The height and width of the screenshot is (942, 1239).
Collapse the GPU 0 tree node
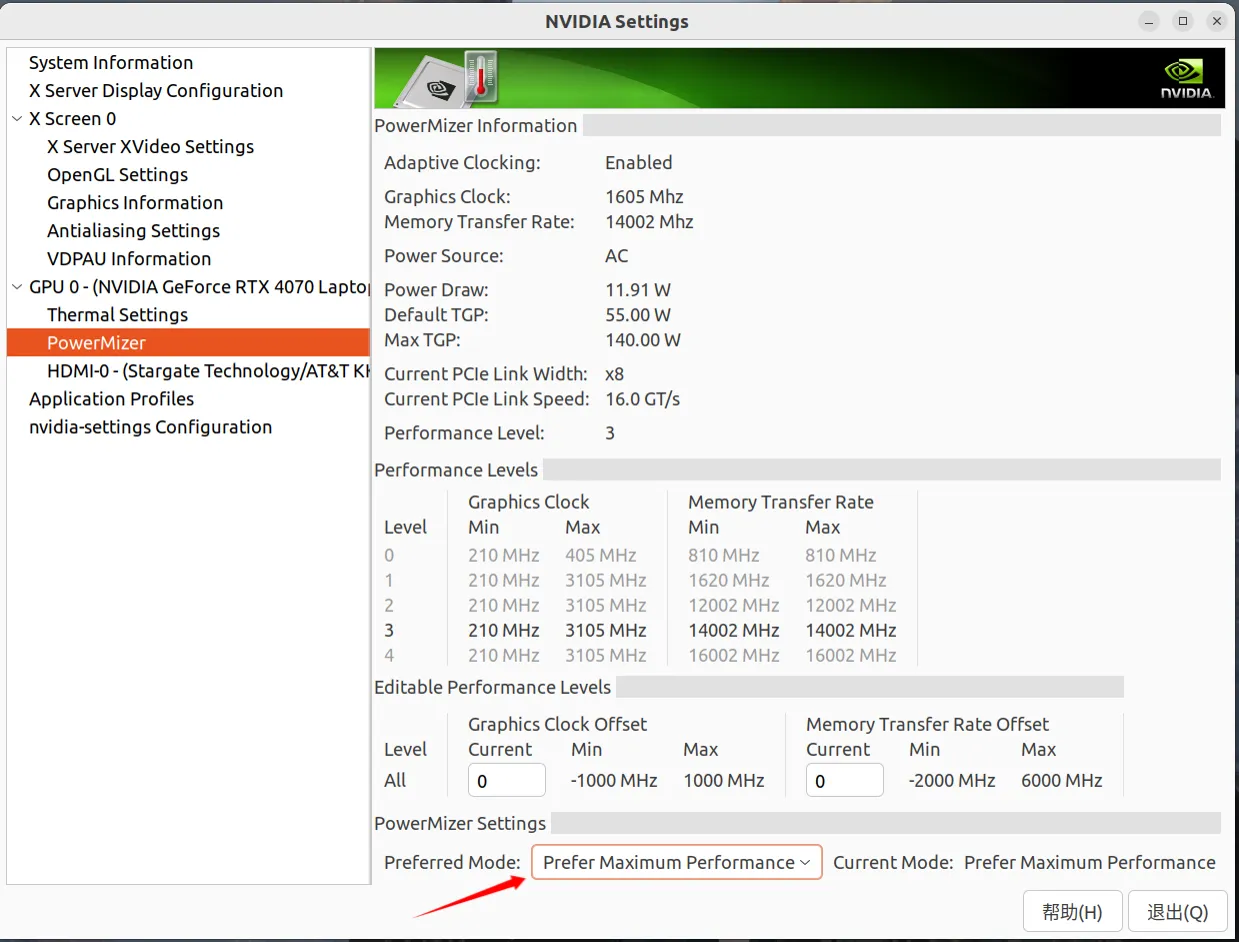pos(17,287)
